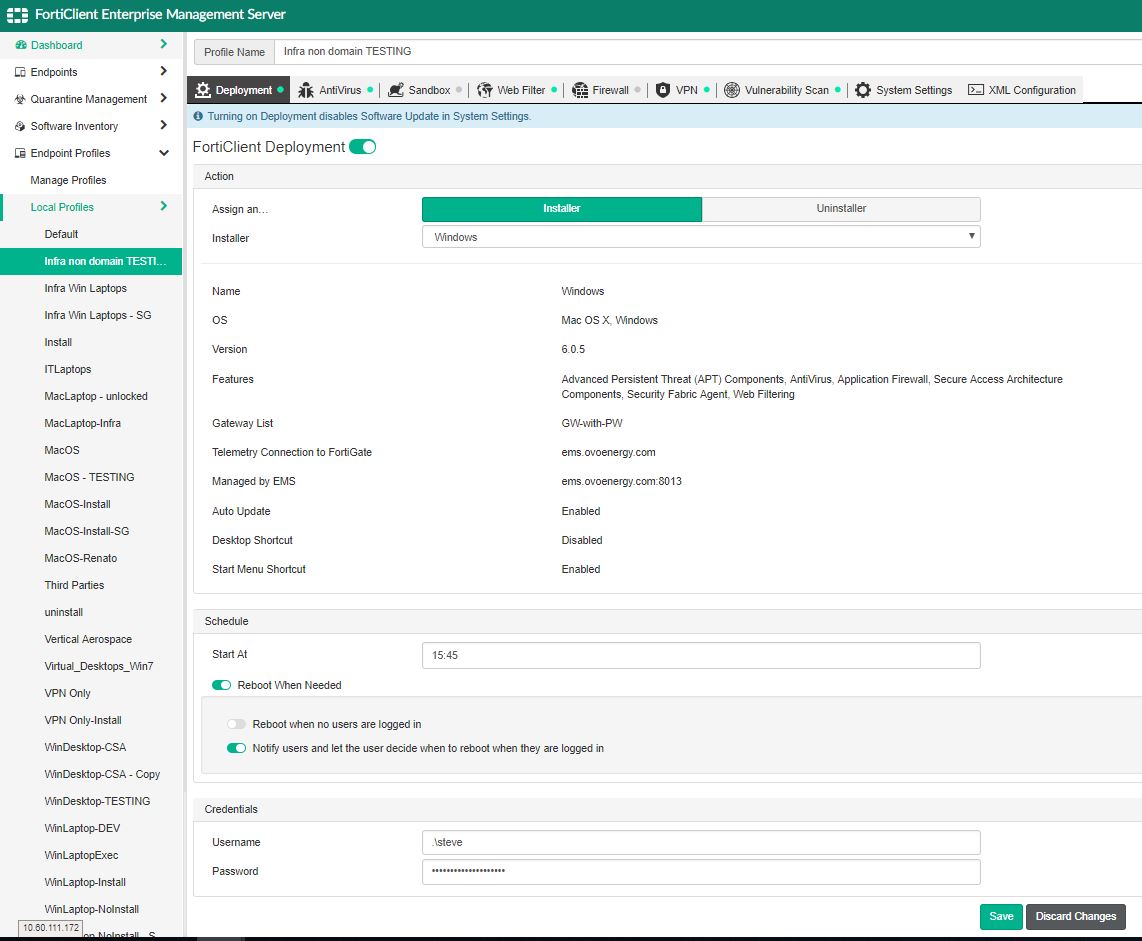Click the info icon in deployment notice
The height and width of the screenshot is (941, 1142).
[198, 117]
